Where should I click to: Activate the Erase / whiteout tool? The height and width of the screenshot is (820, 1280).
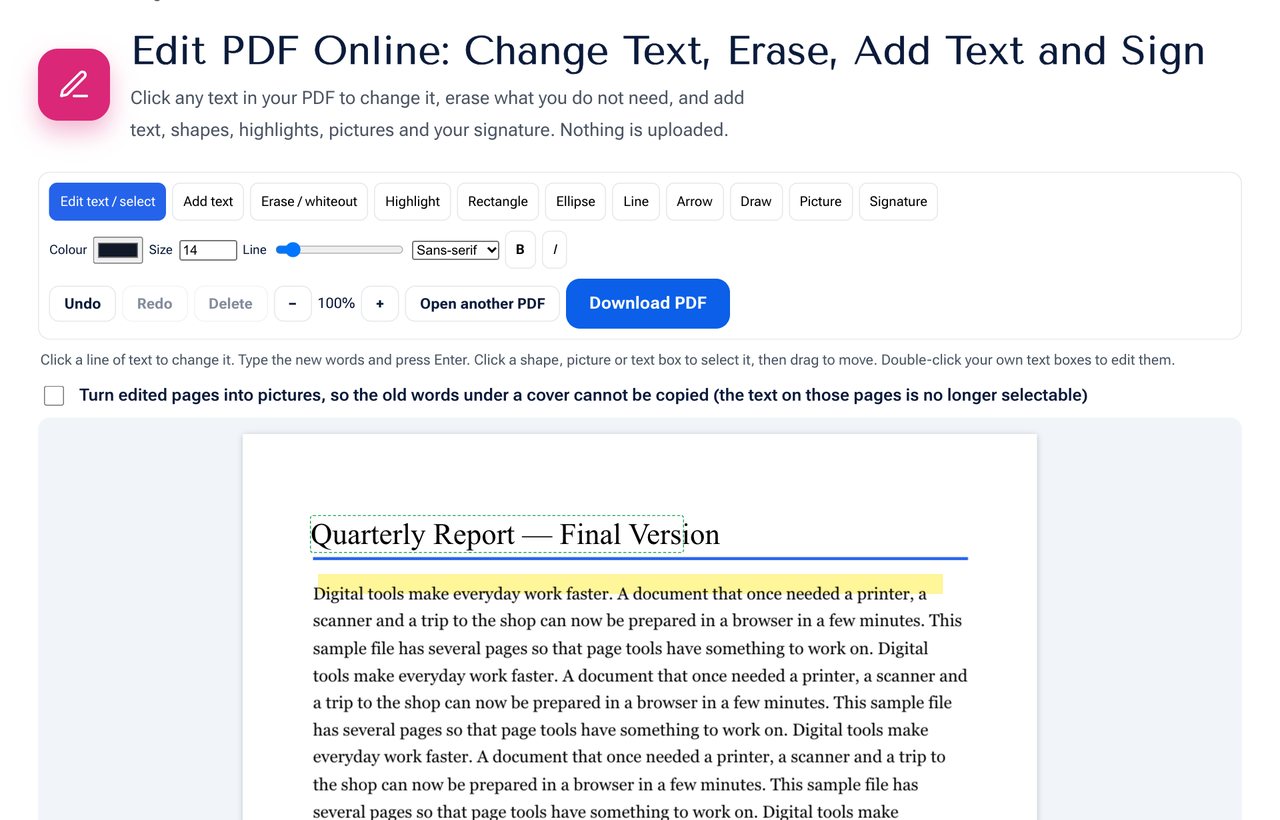click(309, 201)
